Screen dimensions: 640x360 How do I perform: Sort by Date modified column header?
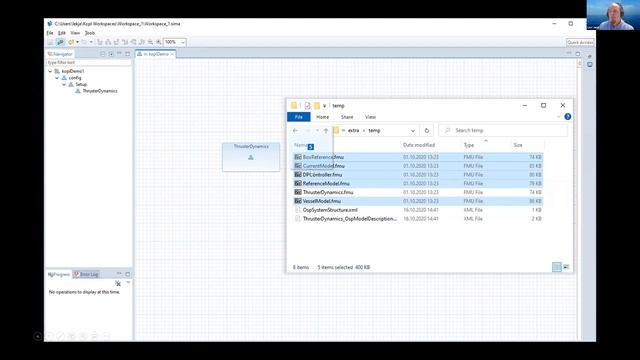419,145
